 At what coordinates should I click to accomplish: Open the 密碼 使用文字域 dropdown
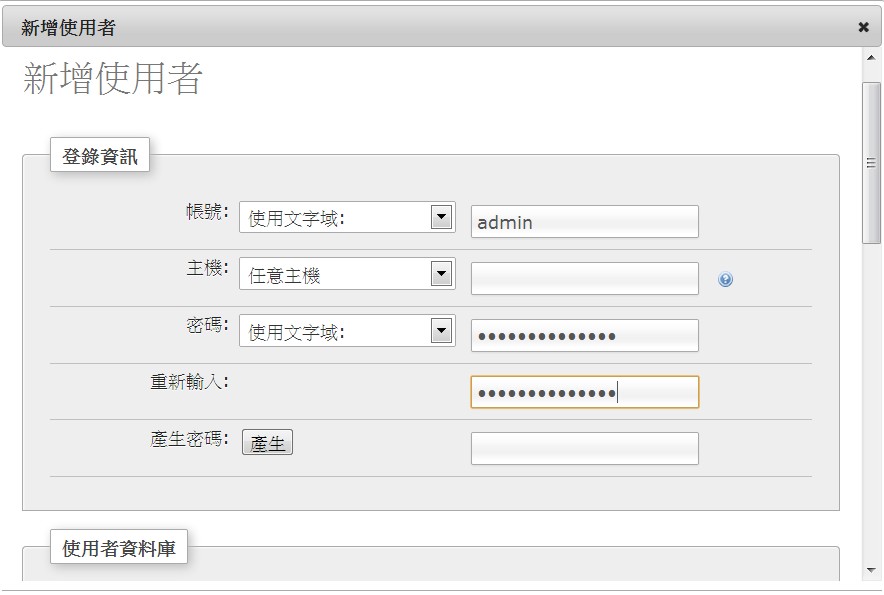click(347, 332)
